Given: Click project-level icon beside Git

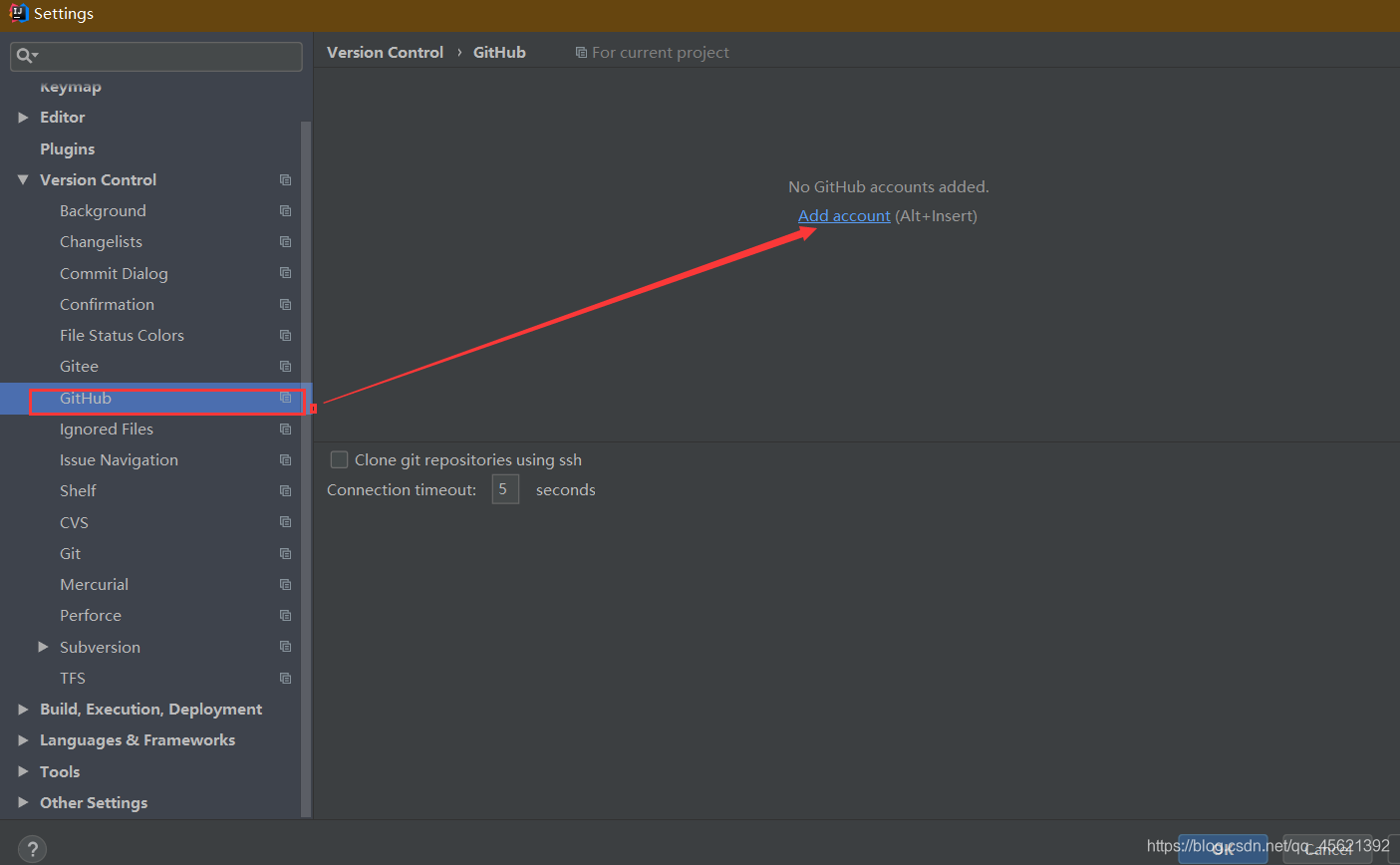Looking at the screenshot, I should [285, 554].
